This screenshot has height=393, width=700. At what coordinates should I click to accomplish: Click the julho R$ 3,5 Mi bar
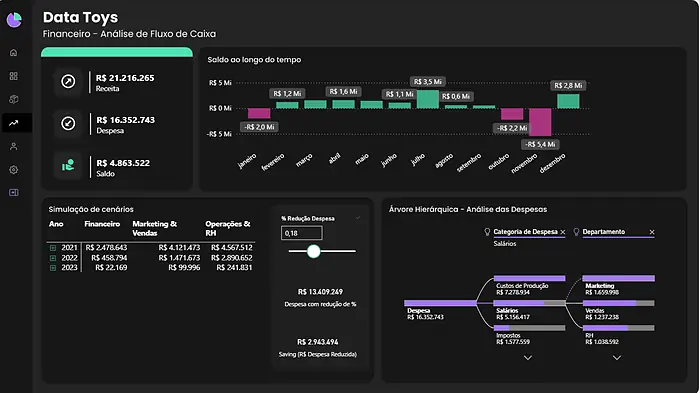click(x=428, y=99)
